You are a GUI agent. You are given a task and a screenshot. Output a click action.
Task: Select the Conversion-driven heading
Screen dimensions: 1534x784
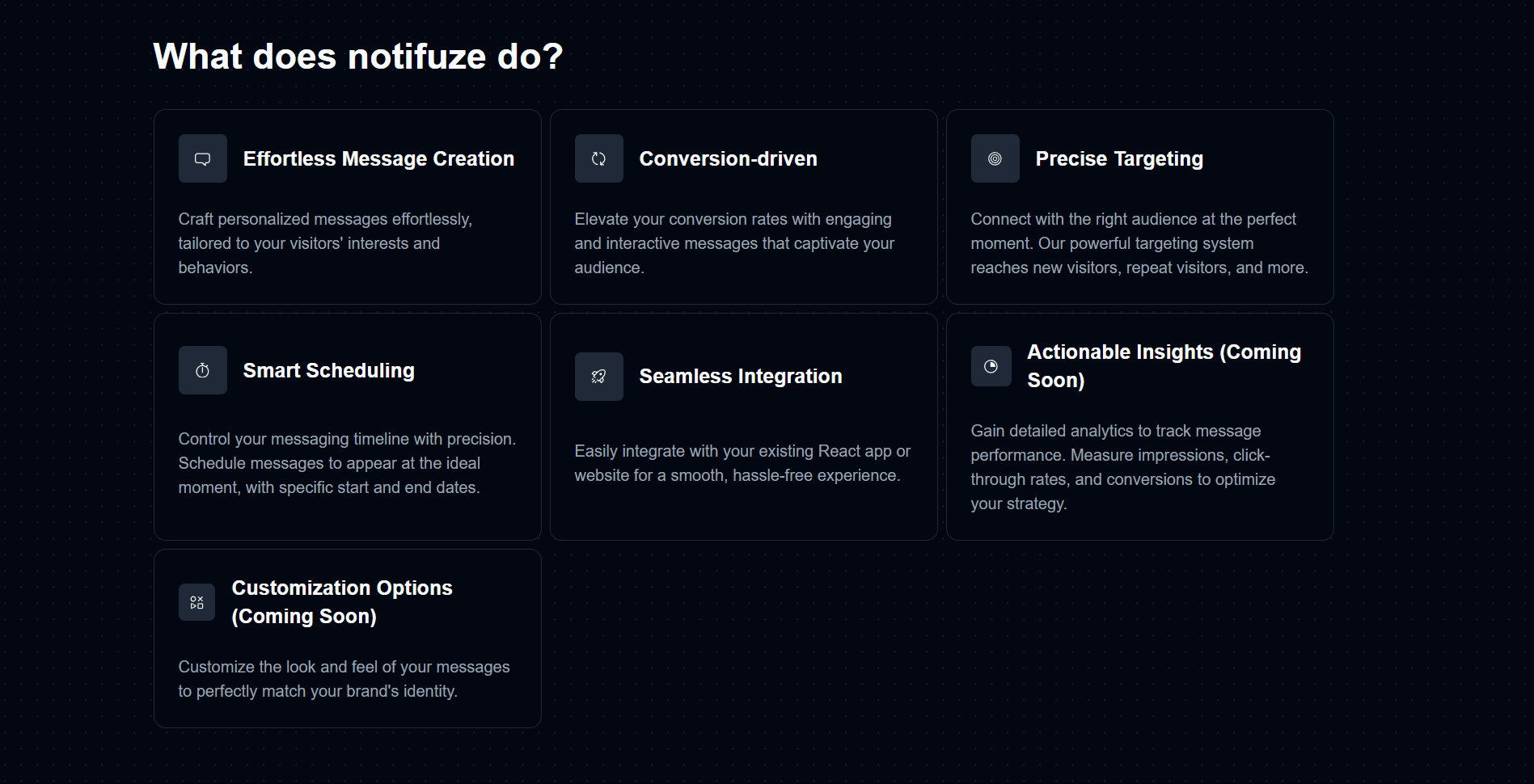pos(728,158)
